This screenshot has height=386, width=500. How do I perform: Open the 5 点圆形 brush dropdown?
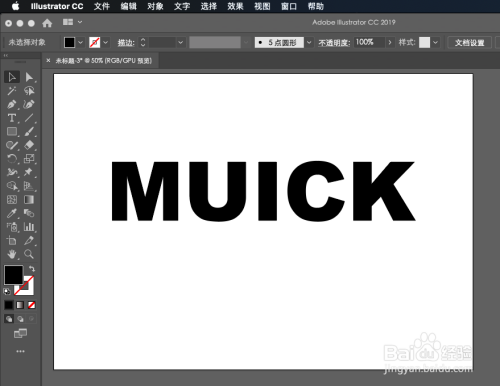309,42
